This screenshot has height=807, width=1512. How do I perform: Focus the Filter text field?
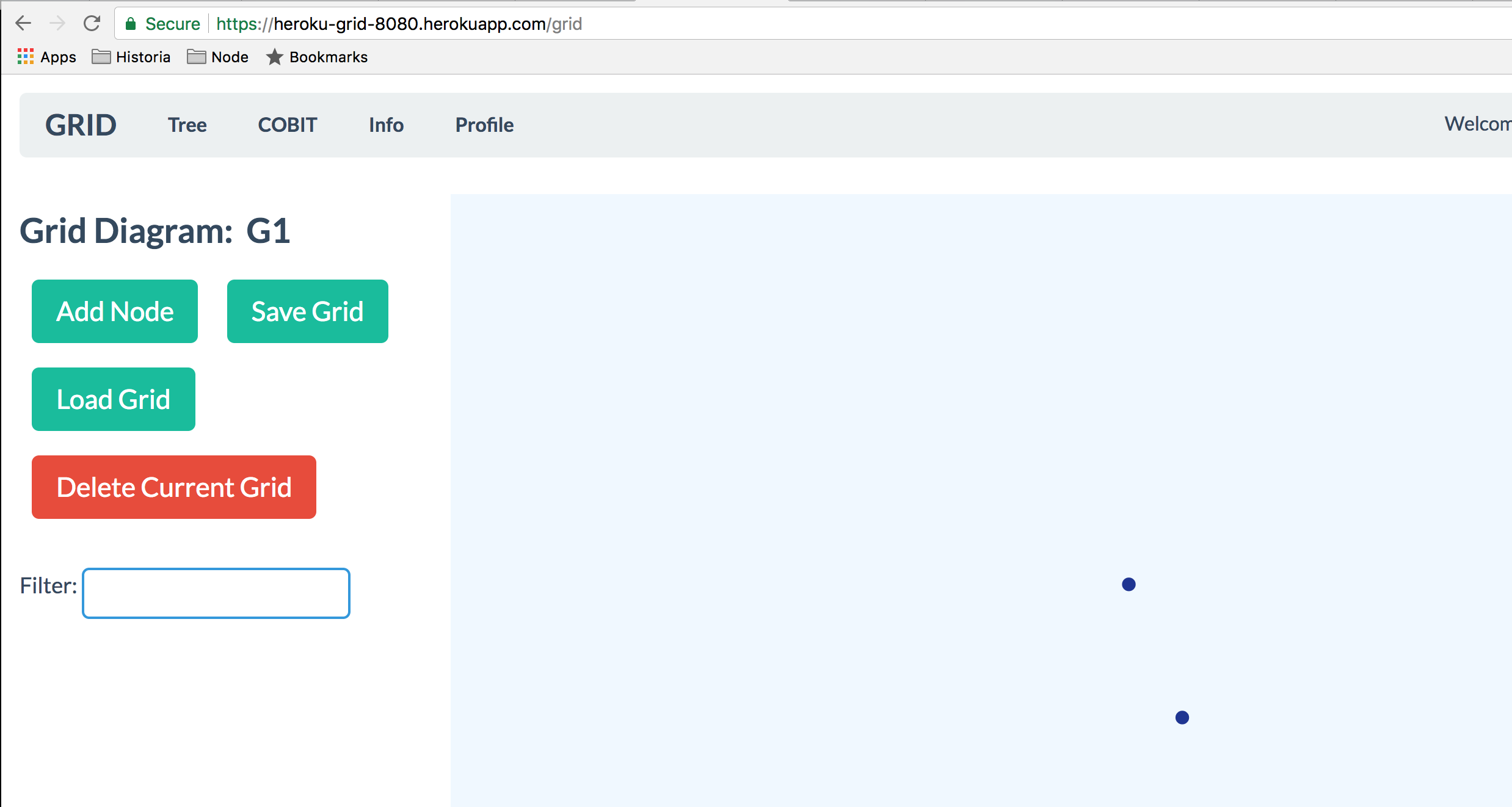[x=216, y=593]
